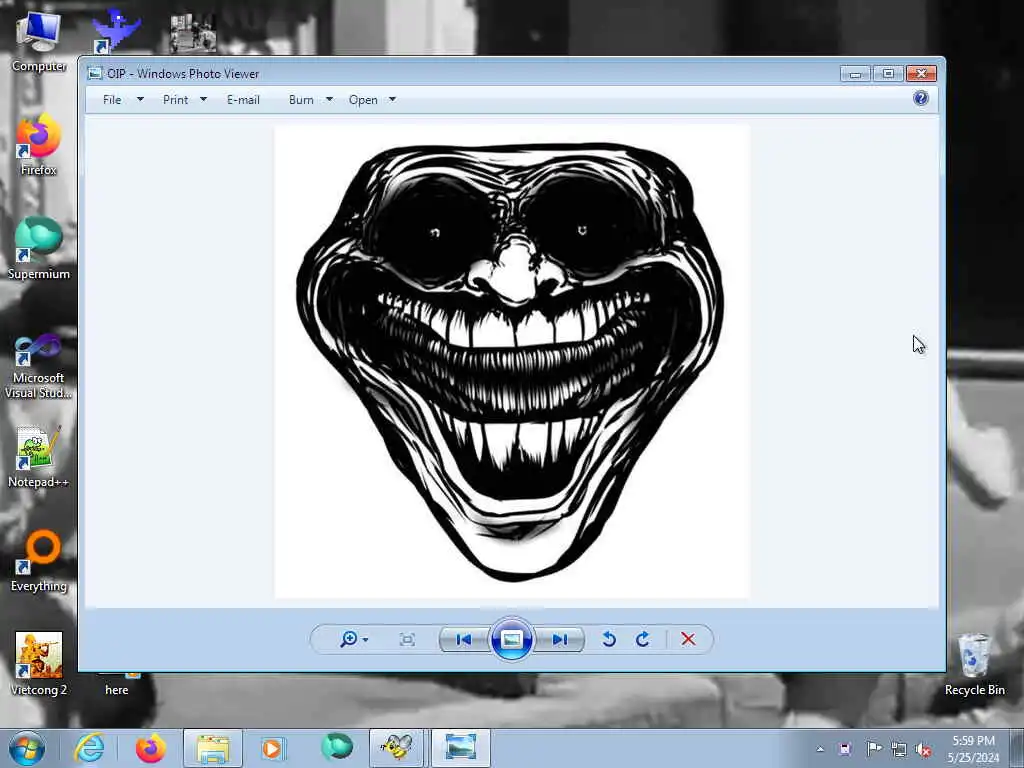Select the Everything desktop shortcut

pyautogui.click(x=39, y=560)
